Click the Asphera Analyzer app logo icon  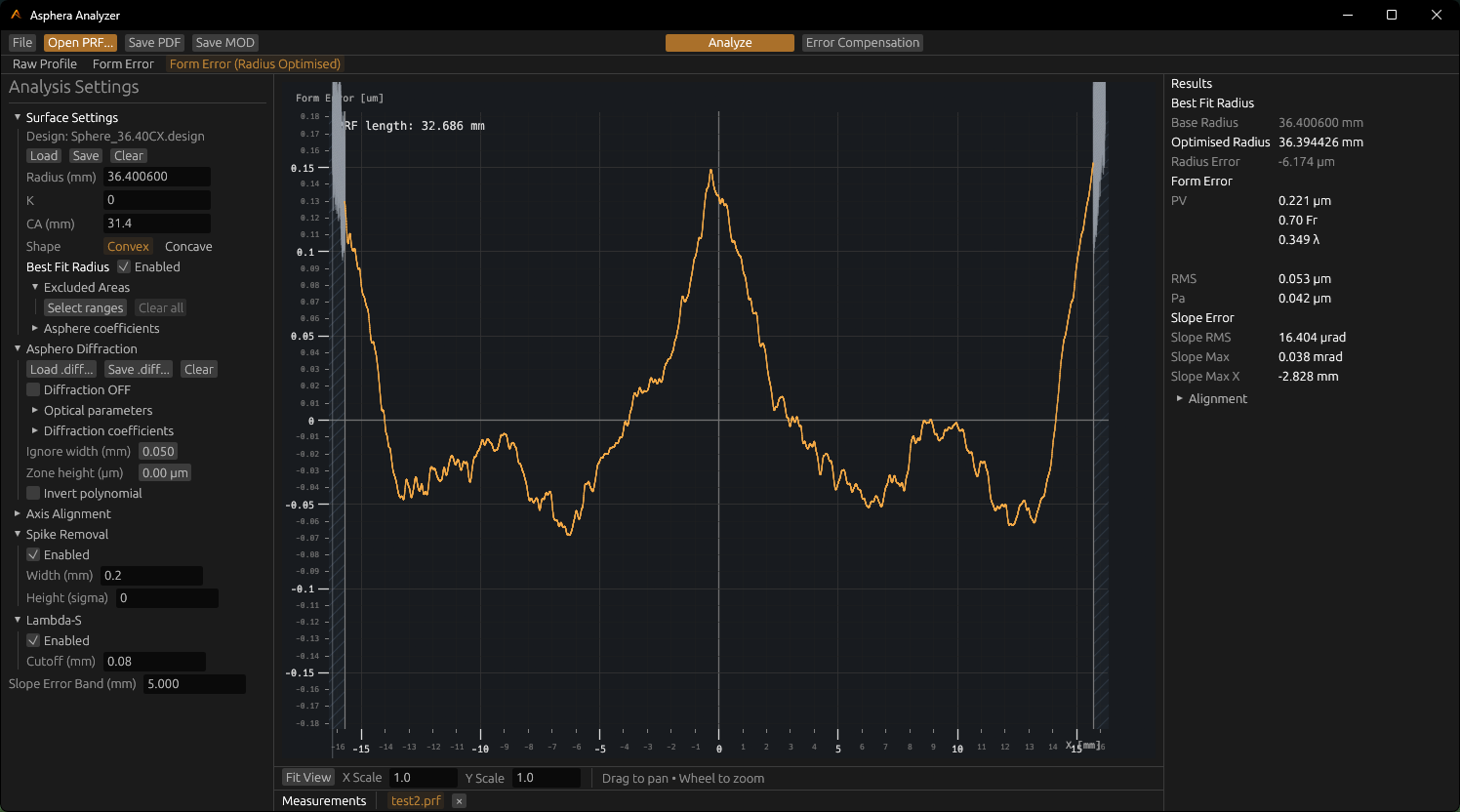click(16, 15)
